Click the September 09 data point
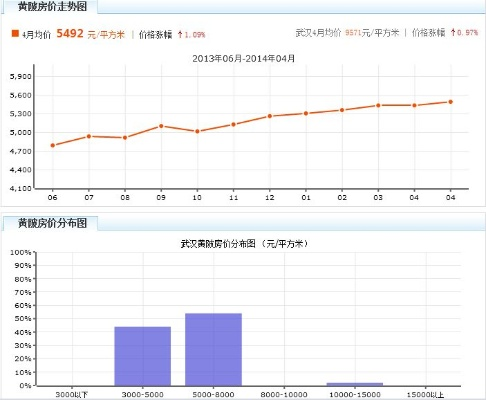Image resolution: width=486 pixels, height=400 pixels. point(161,126)
